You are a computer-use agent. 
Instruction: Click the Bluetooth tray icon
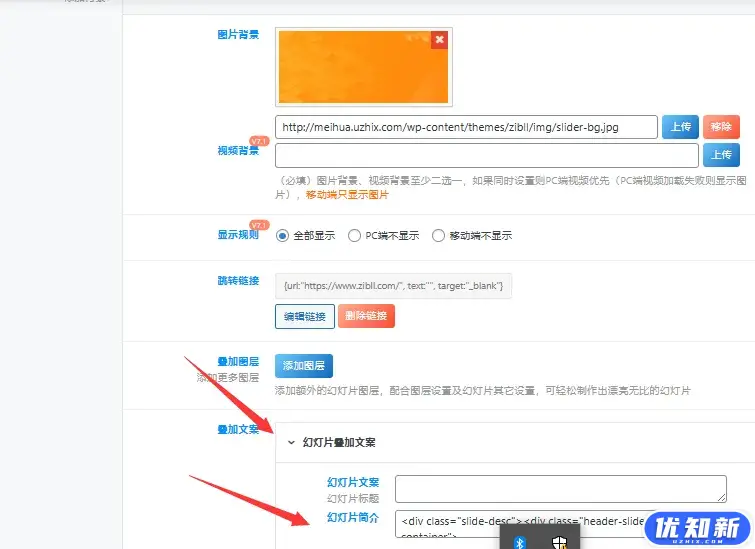click(519, 542)
